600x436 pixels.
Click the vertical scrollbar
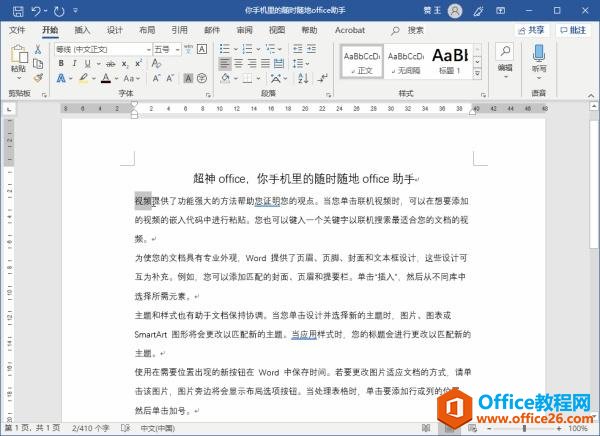593,184
